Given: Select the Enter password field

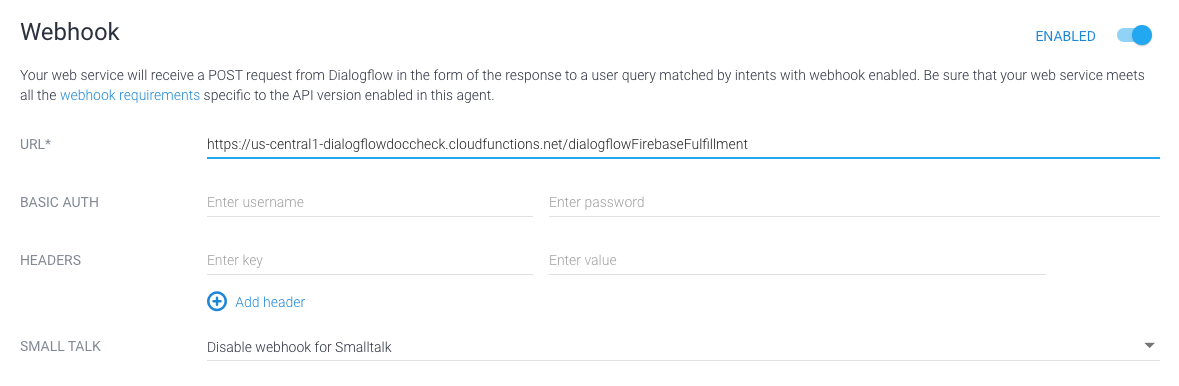Looking at the screenshot, I should [854, 202].
